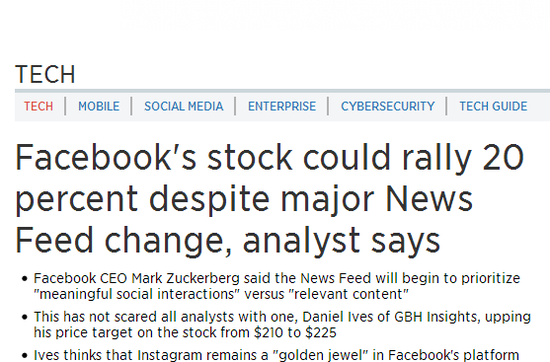Click the 'meaningful social interactions' quoted phrase
The width and height of the screenshot is (550, 362).
click(137, 294)
